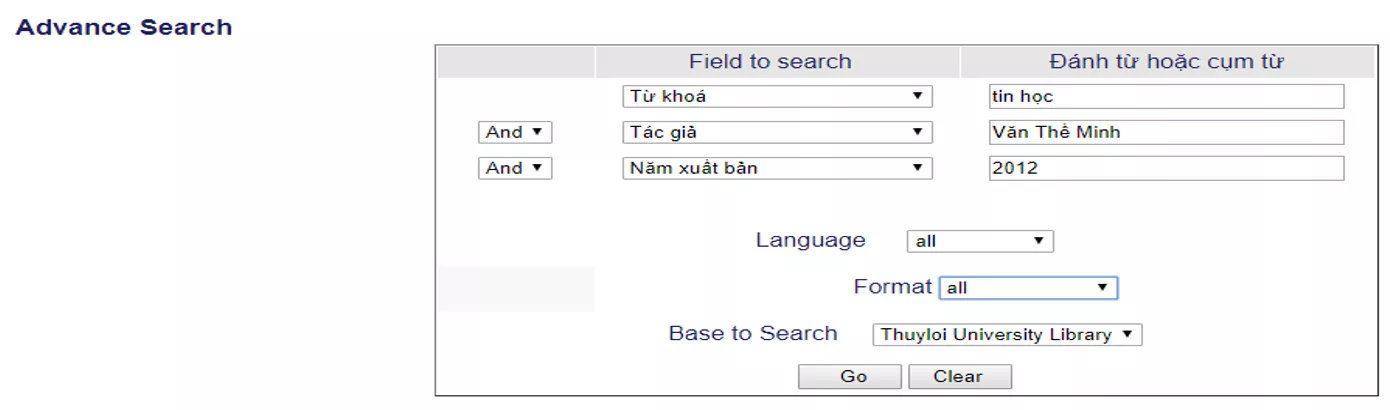Focus the input containing Văn Thế Minh
The height and width of the screenshot is (410, 1390).
click(x=1166, y=132)
